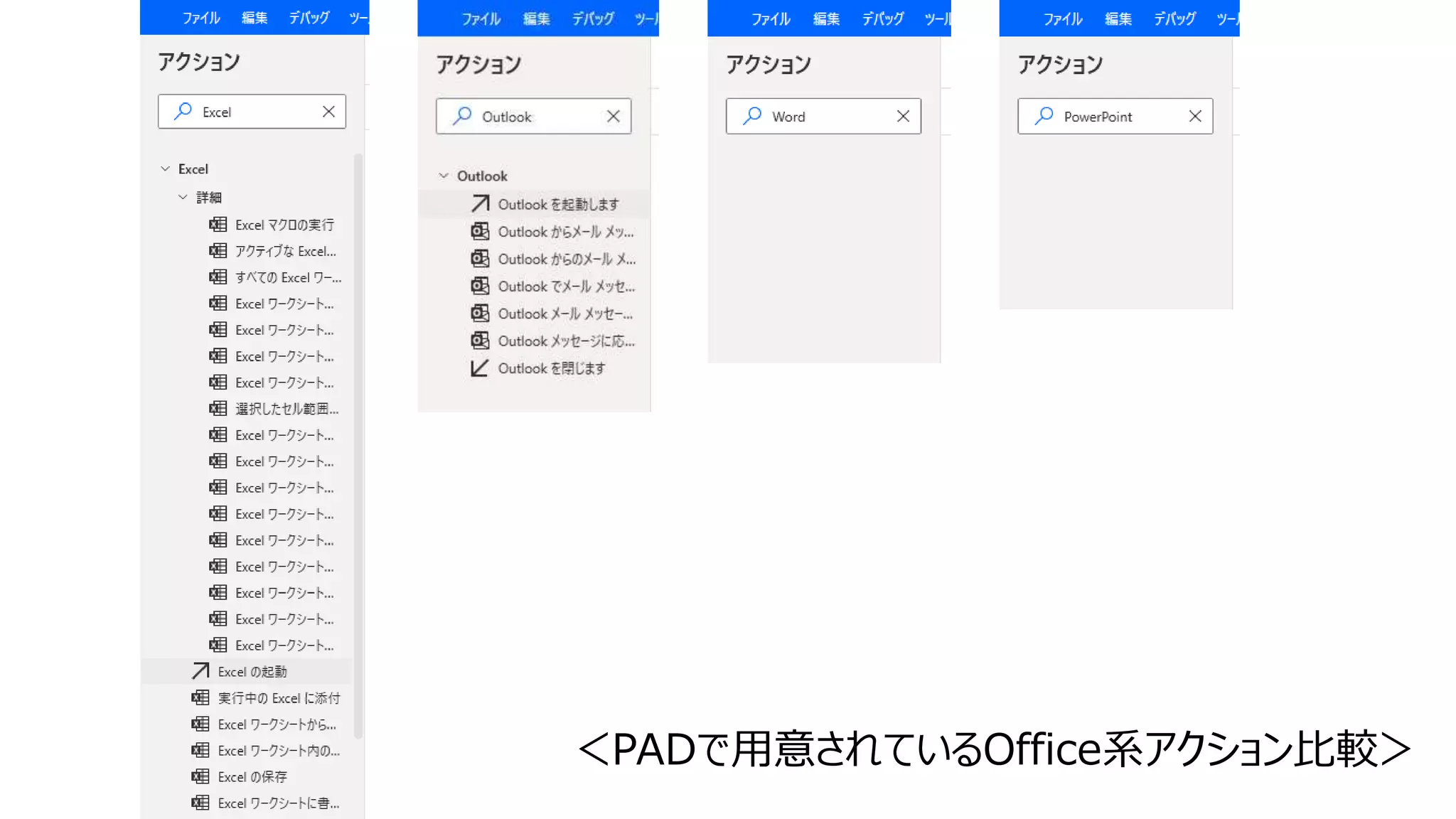Collapse the Excel group chevron

tap(165, 169)
